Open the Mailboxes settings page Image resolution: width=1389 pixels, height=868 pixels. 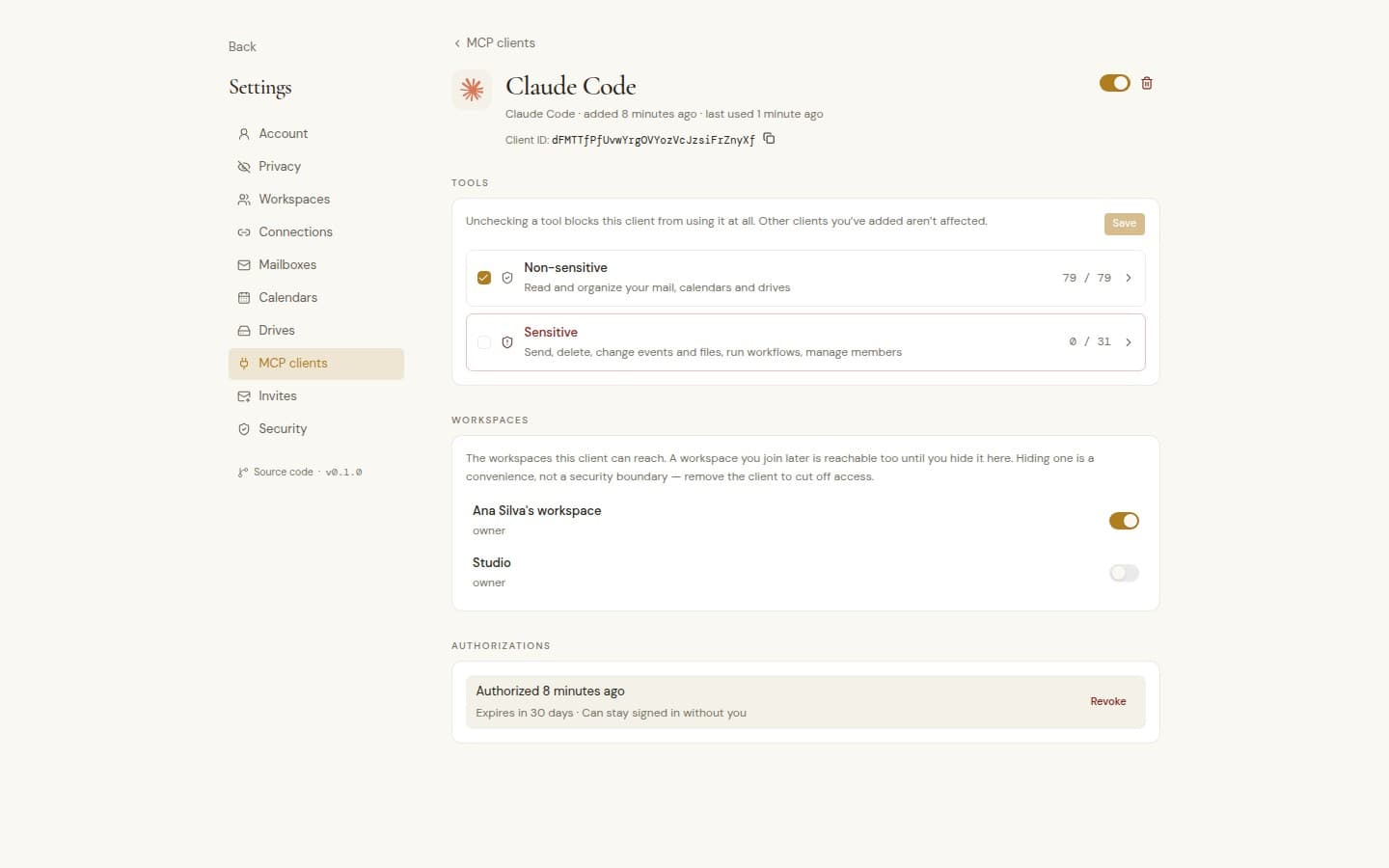[316, 265]
